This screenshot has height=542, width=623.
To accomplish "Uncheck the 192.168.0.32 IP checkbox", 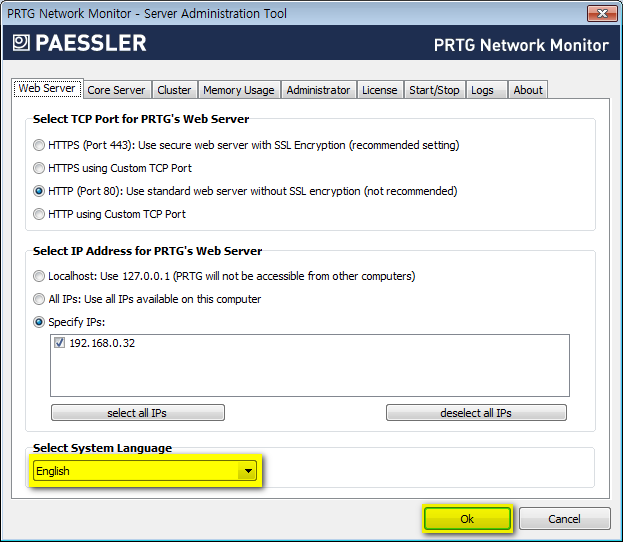I will click(x=60, y=343).
